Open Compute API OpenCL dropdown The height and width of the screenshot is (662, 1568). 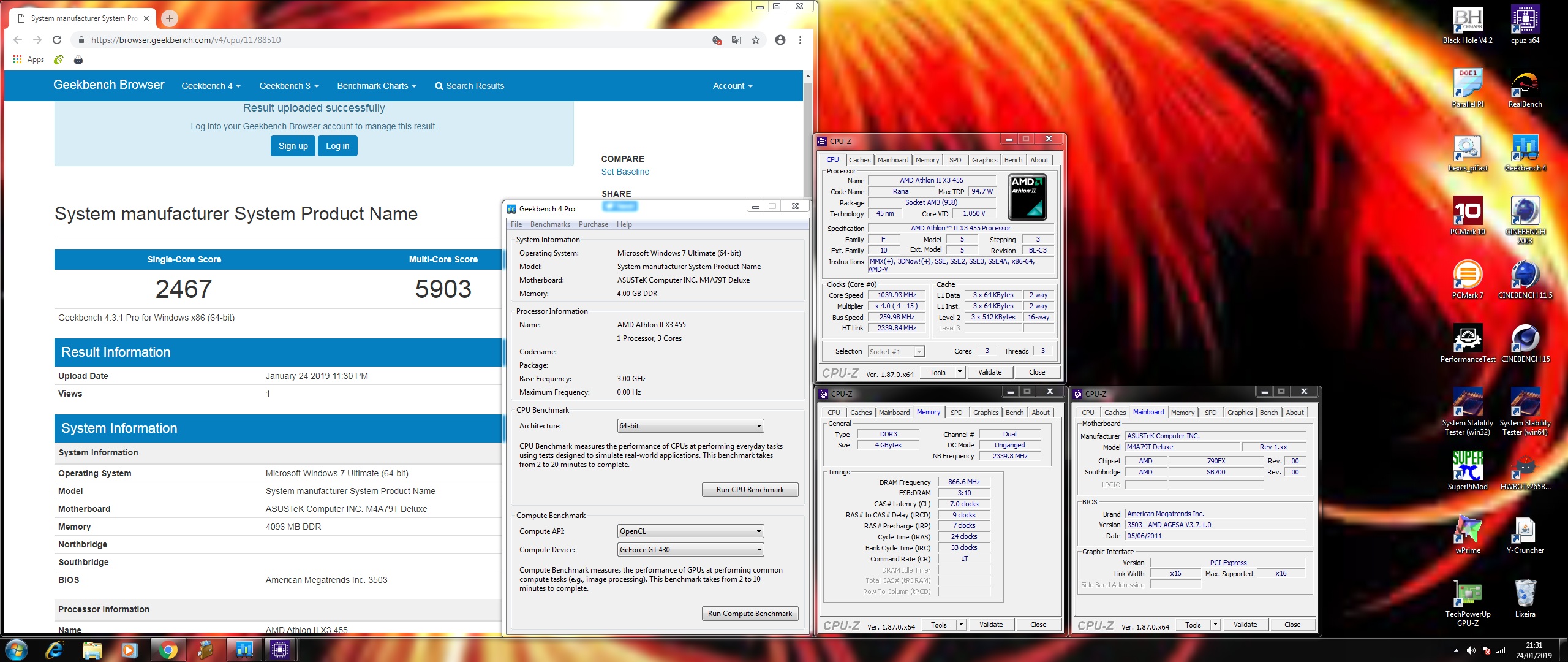tap(690, 531)
